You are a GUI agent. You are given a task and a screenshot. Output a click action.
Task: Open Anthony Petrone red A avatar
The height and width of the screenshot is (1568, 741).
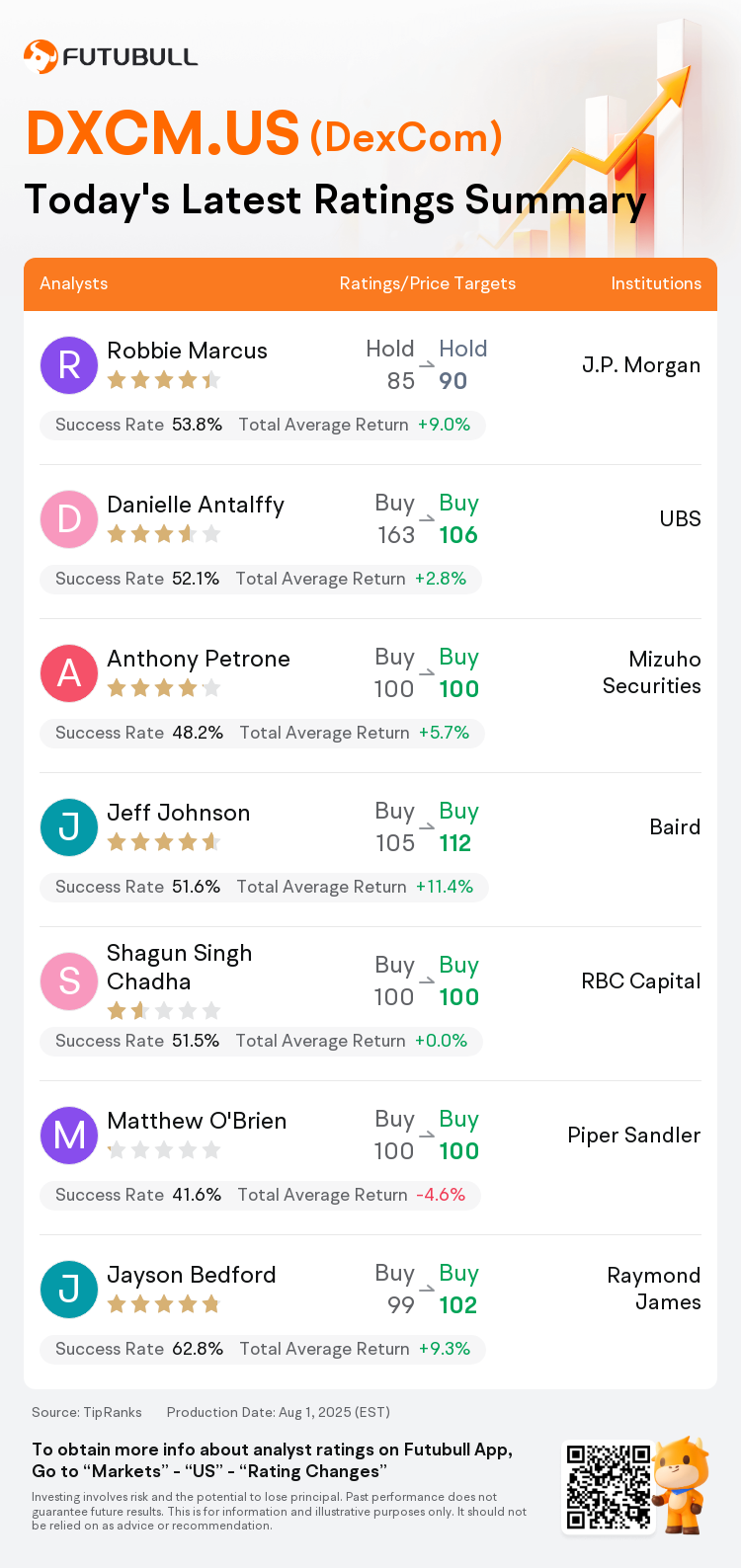tap(69, 673)
